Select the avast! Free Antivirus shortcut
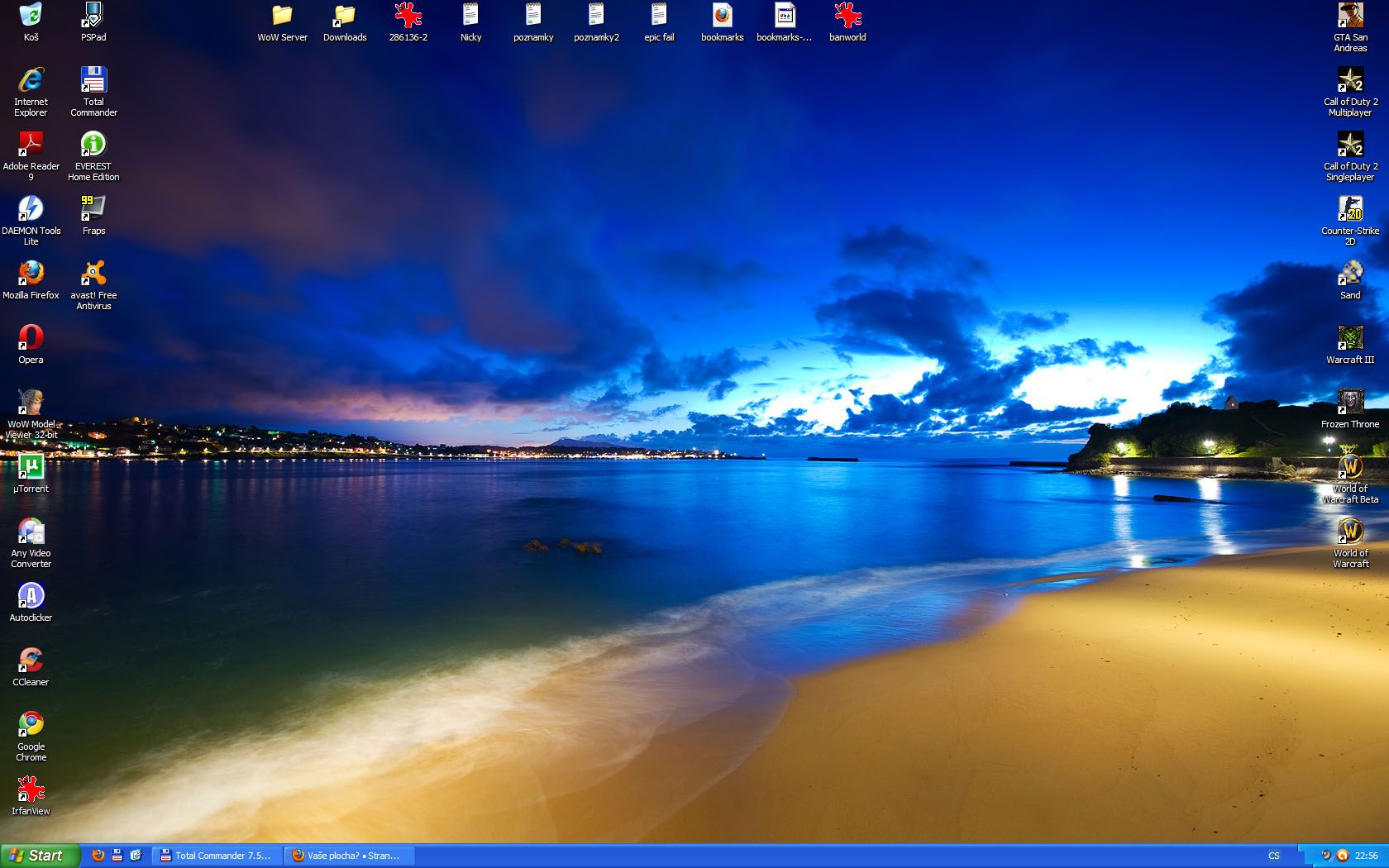The image size is (1389, 868). [93, 274]
